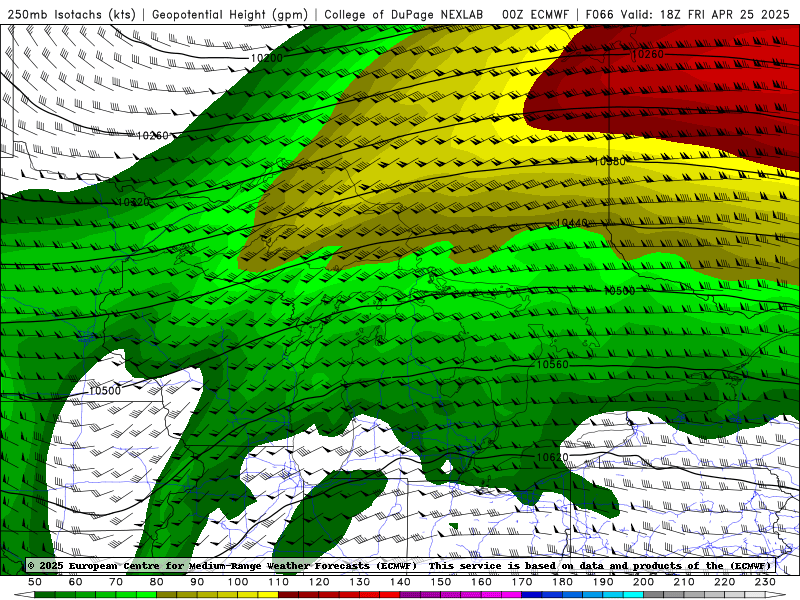Pick the dark maroon swatch just after 110
Image resolution: width=800 pixels, height=600 pixels.
click(x=289, y=595)
